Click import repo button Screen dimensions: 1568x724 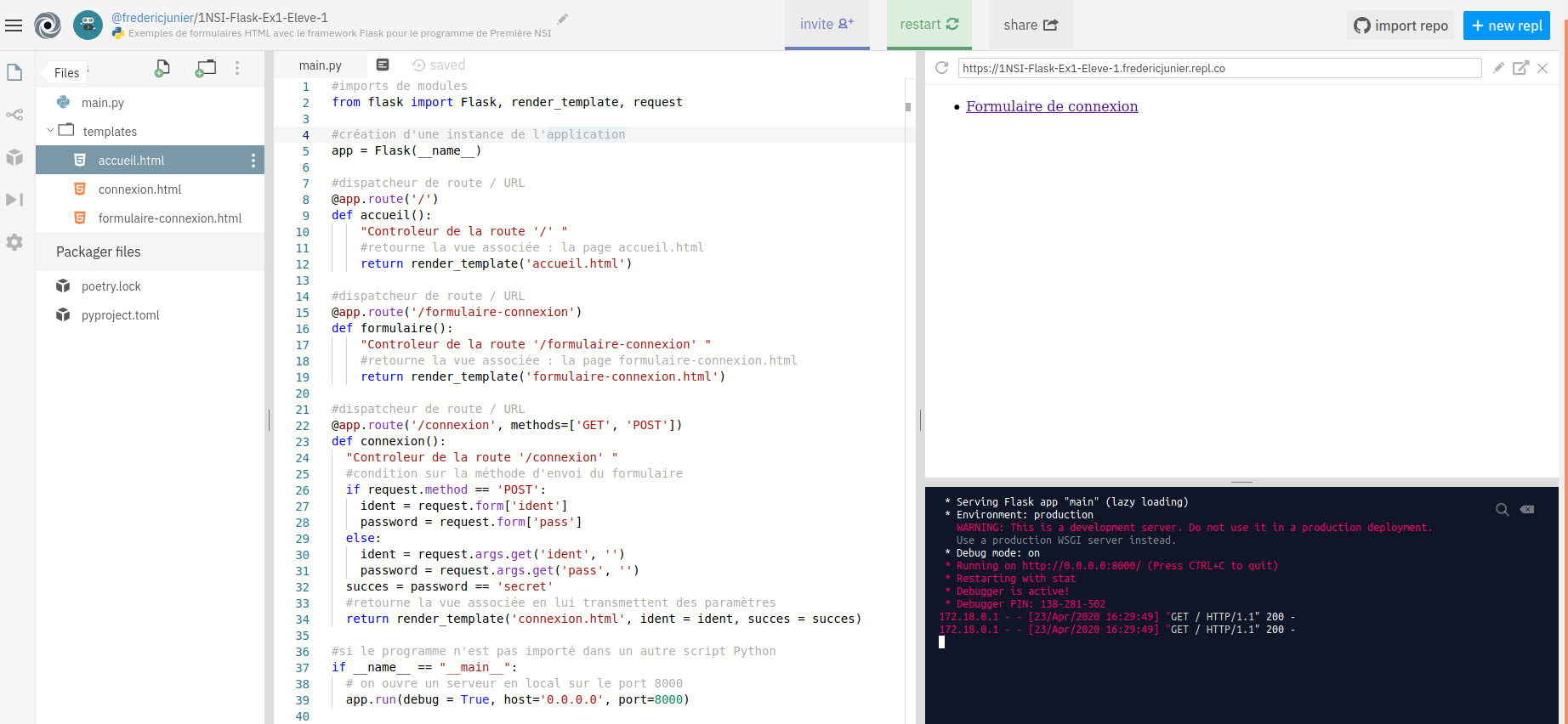click(x=1401, y=25)
